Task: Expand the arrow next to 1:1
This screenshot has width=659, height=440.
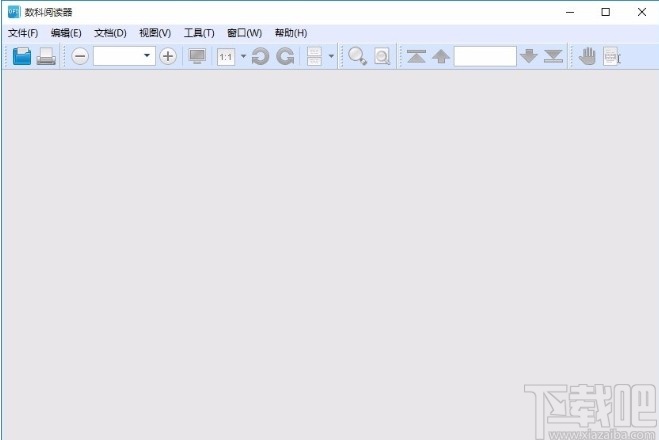Action: (x=243, y=56)
